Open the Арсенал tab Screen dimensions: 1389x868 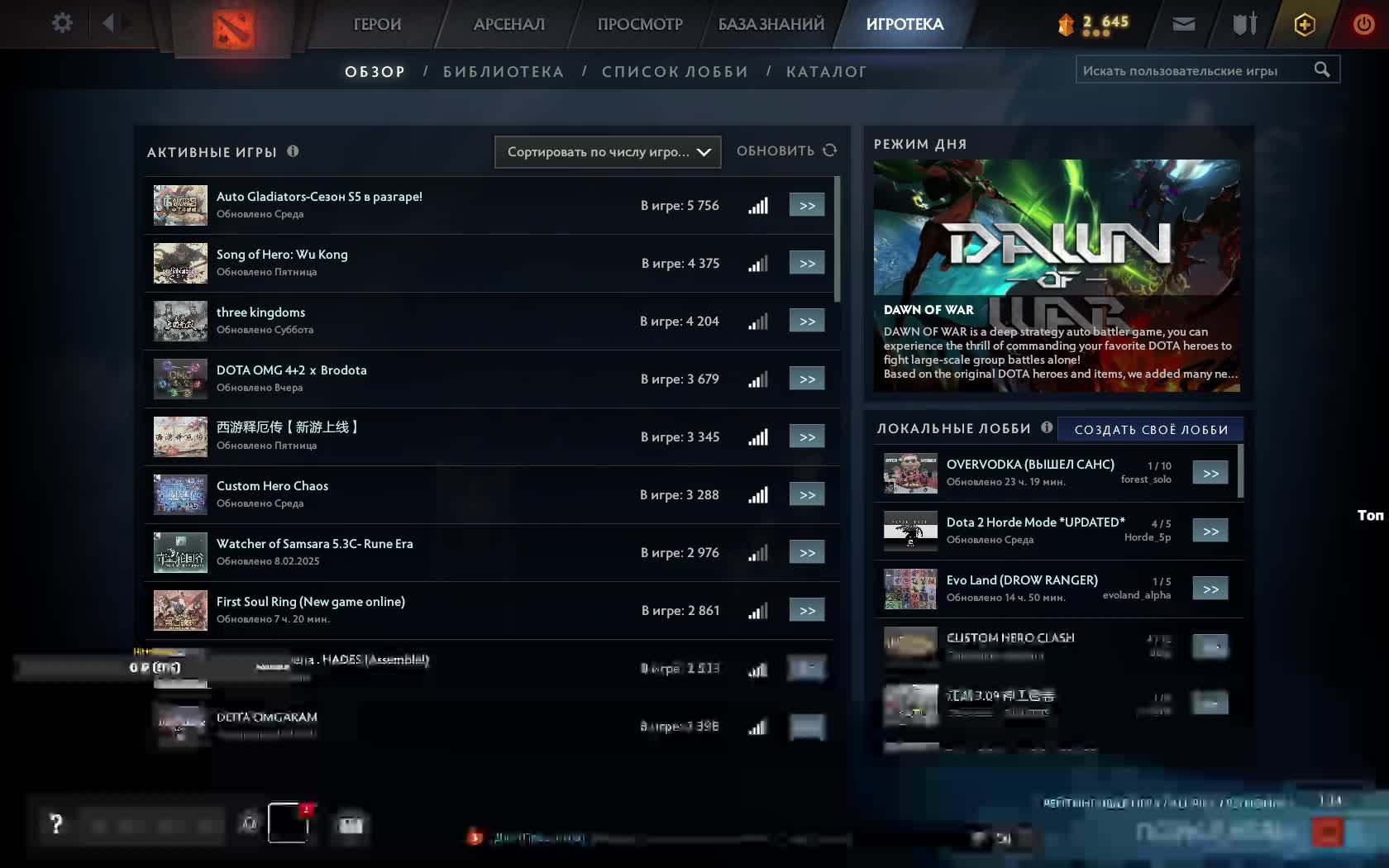(508, 24)
